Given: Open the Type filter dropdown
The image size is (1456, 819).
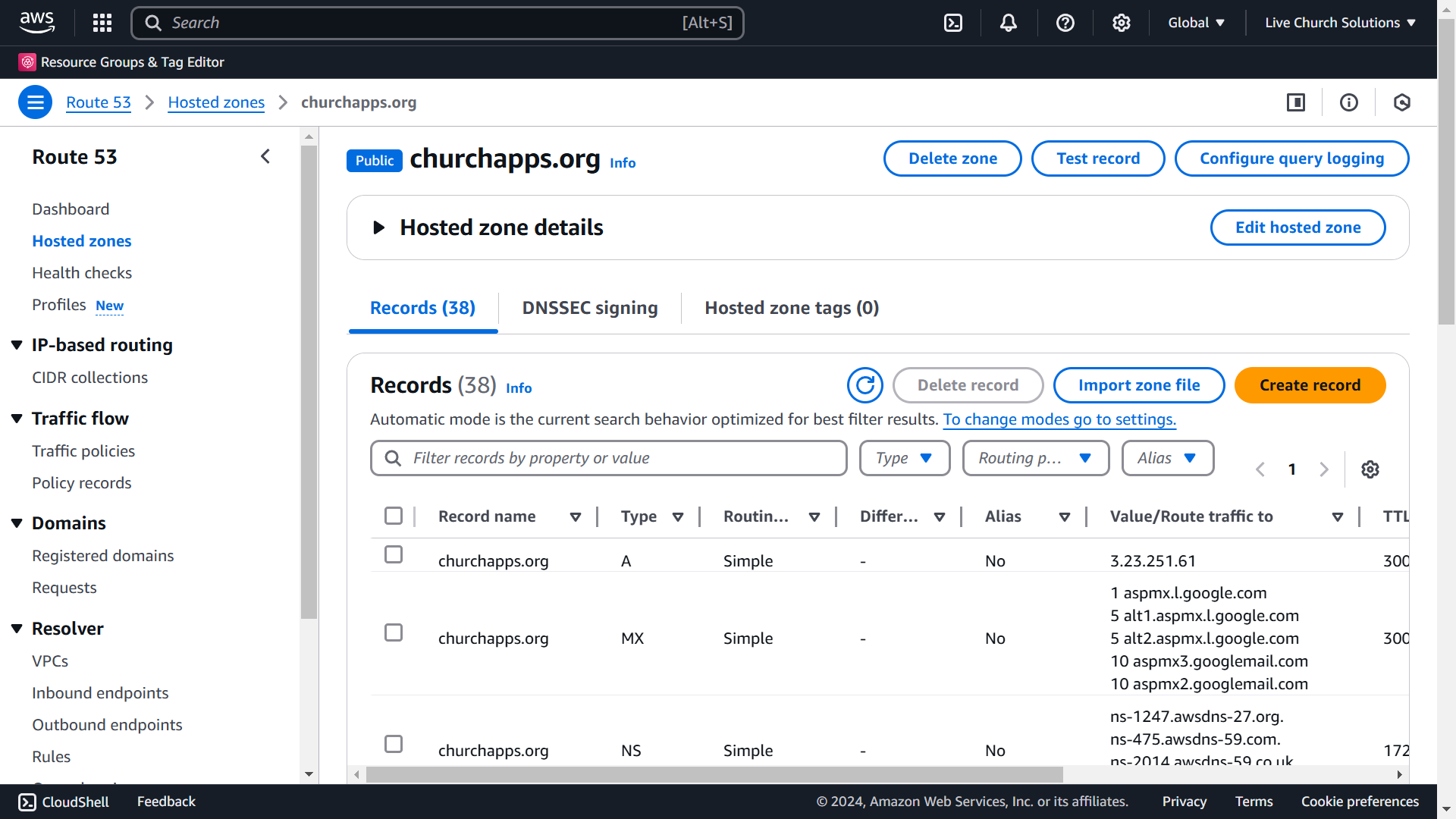Looking at the screenshot, I should pyautogui.click(x=904, y=458).
